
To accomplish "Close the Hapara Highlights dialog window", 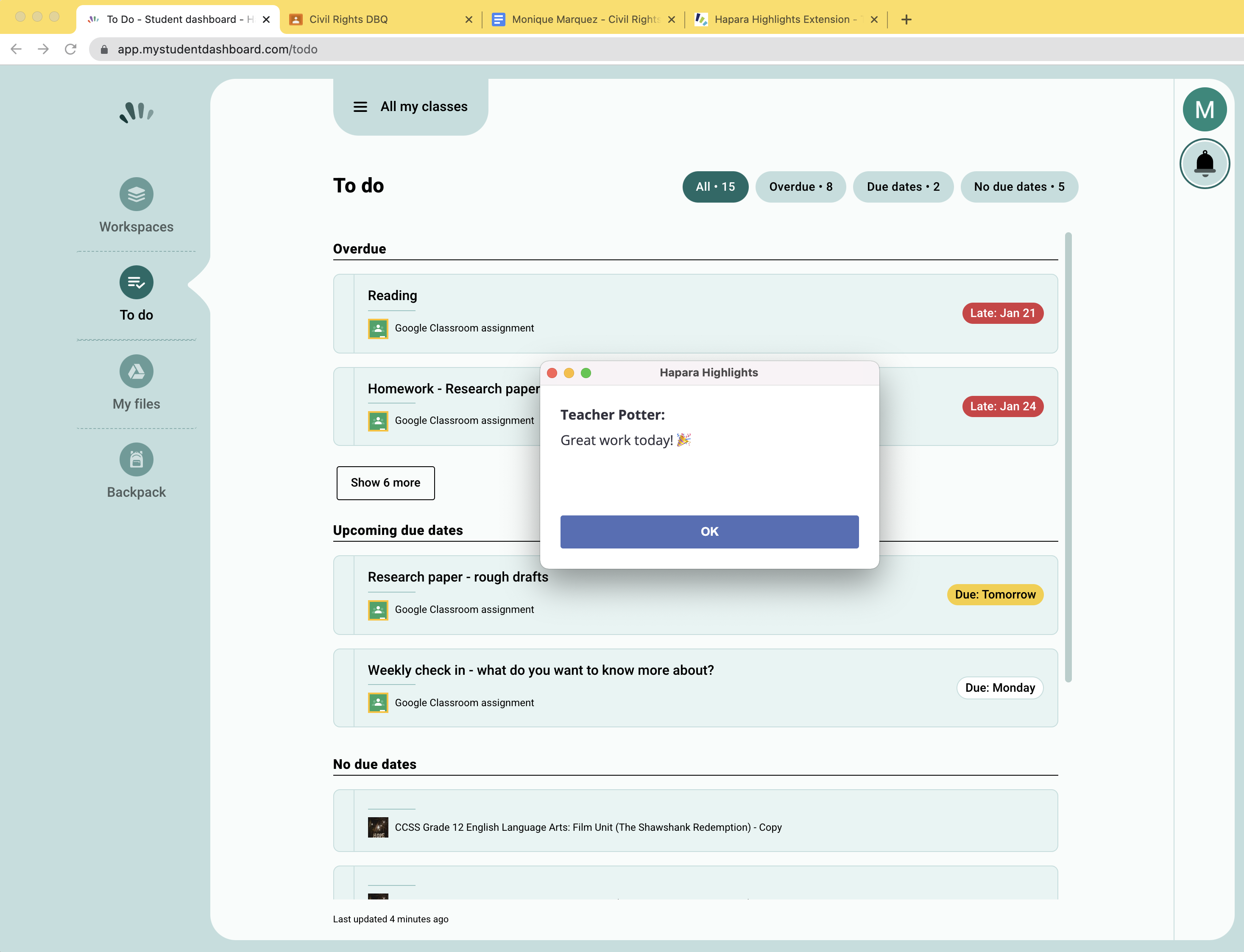I will coord(552,373).
